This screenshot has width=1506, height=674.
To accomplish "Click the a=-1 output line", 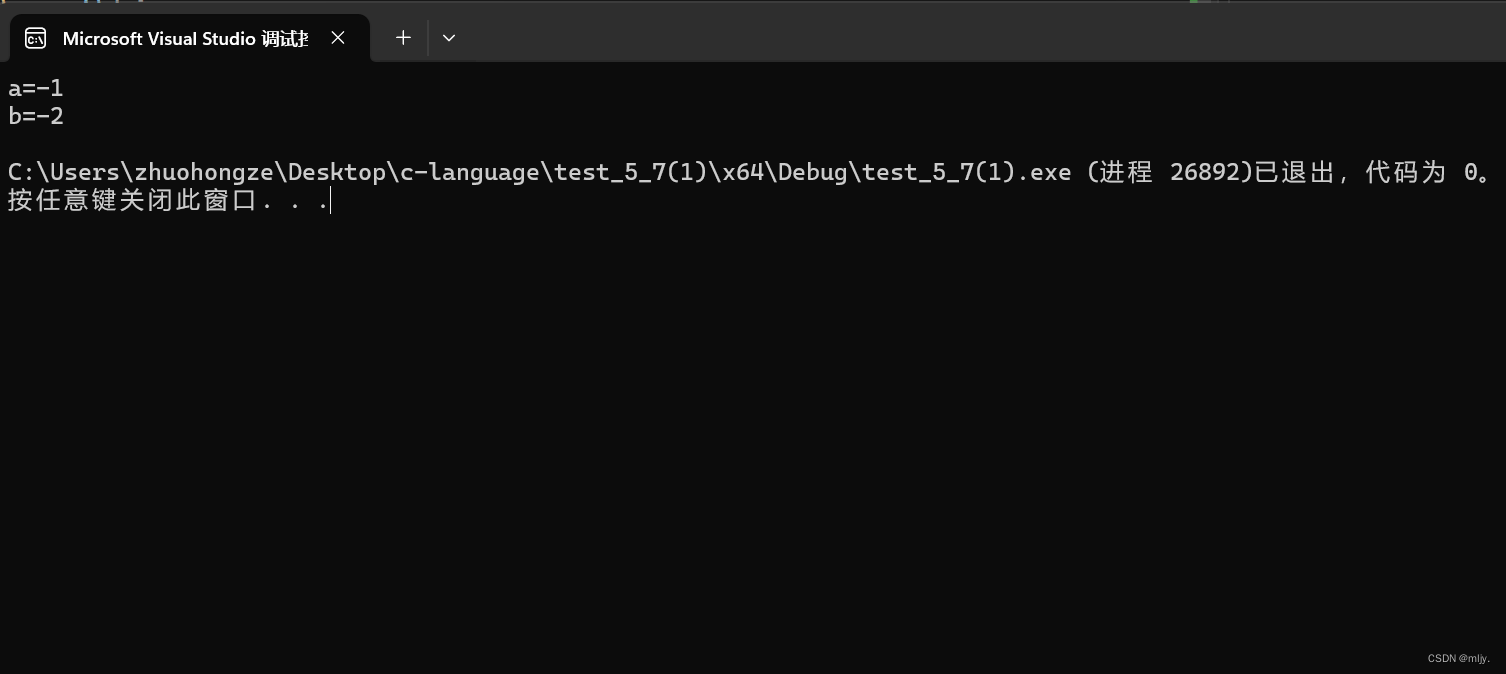I will [x=36, y=88].
